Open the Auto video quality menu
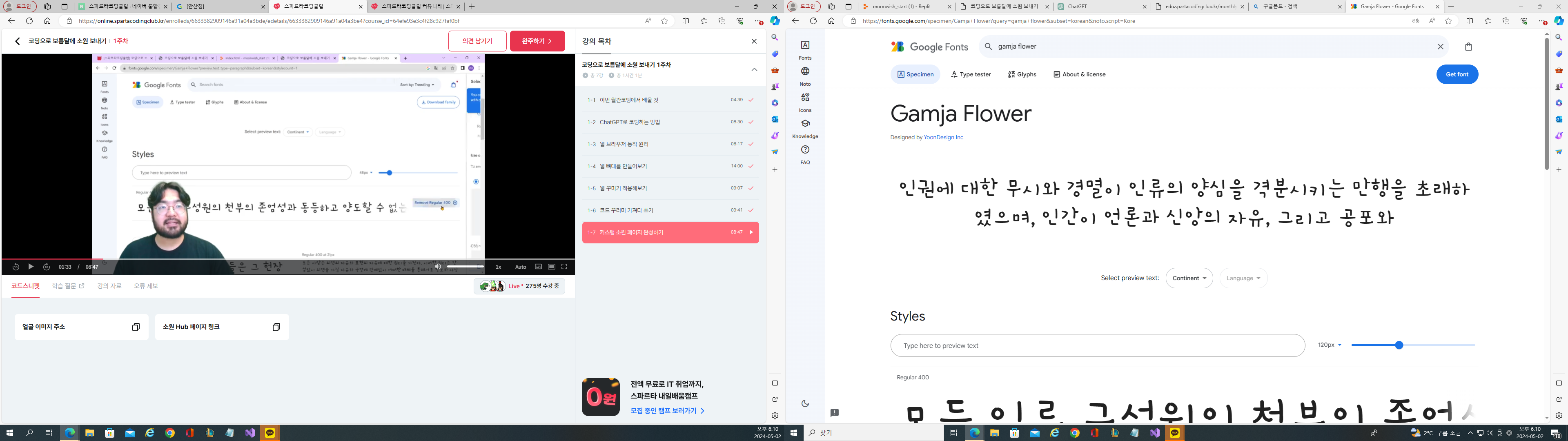The width and height of the screenshot is (1568, 441). pos(521,267)
